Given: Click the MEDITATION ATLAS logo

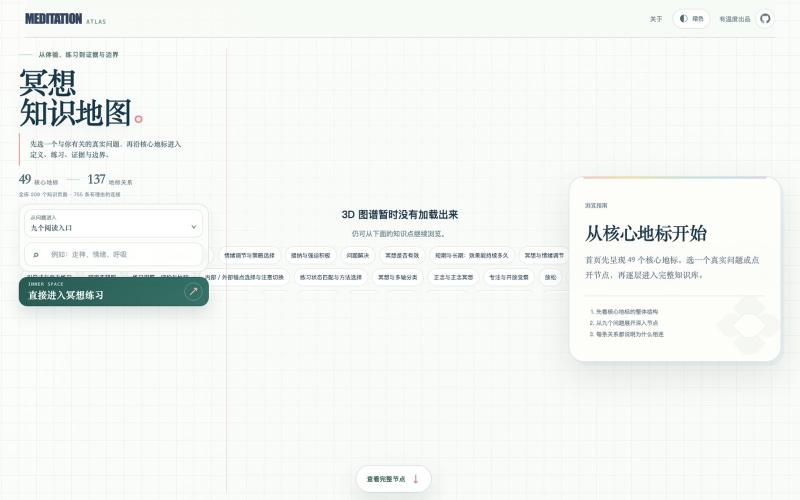Looking at the screenshot, I should point(65,19).
